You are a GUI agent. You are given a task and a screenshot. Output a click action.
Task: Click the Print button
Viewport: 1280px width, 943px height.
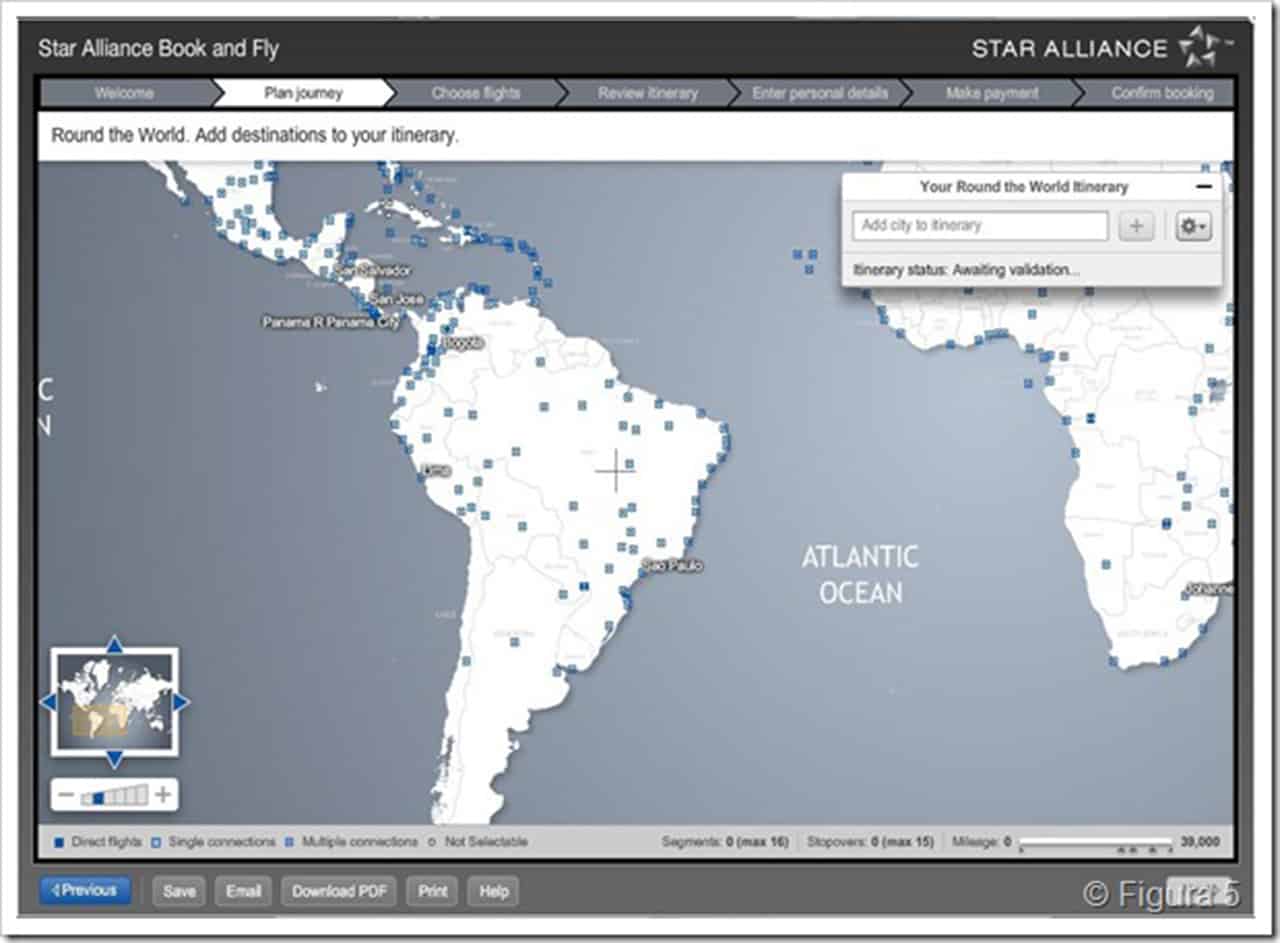[x=432, y=891]
